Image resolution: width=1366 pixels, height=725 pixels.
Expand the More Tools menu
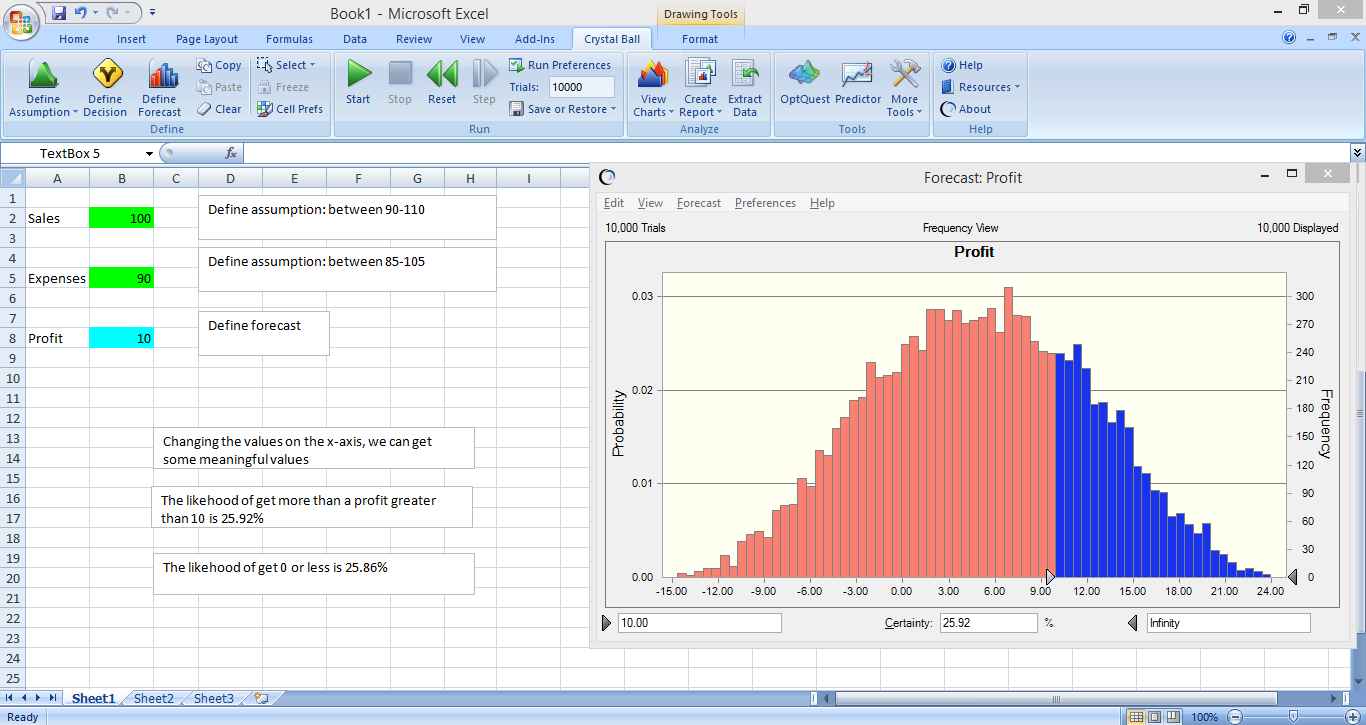904,87
